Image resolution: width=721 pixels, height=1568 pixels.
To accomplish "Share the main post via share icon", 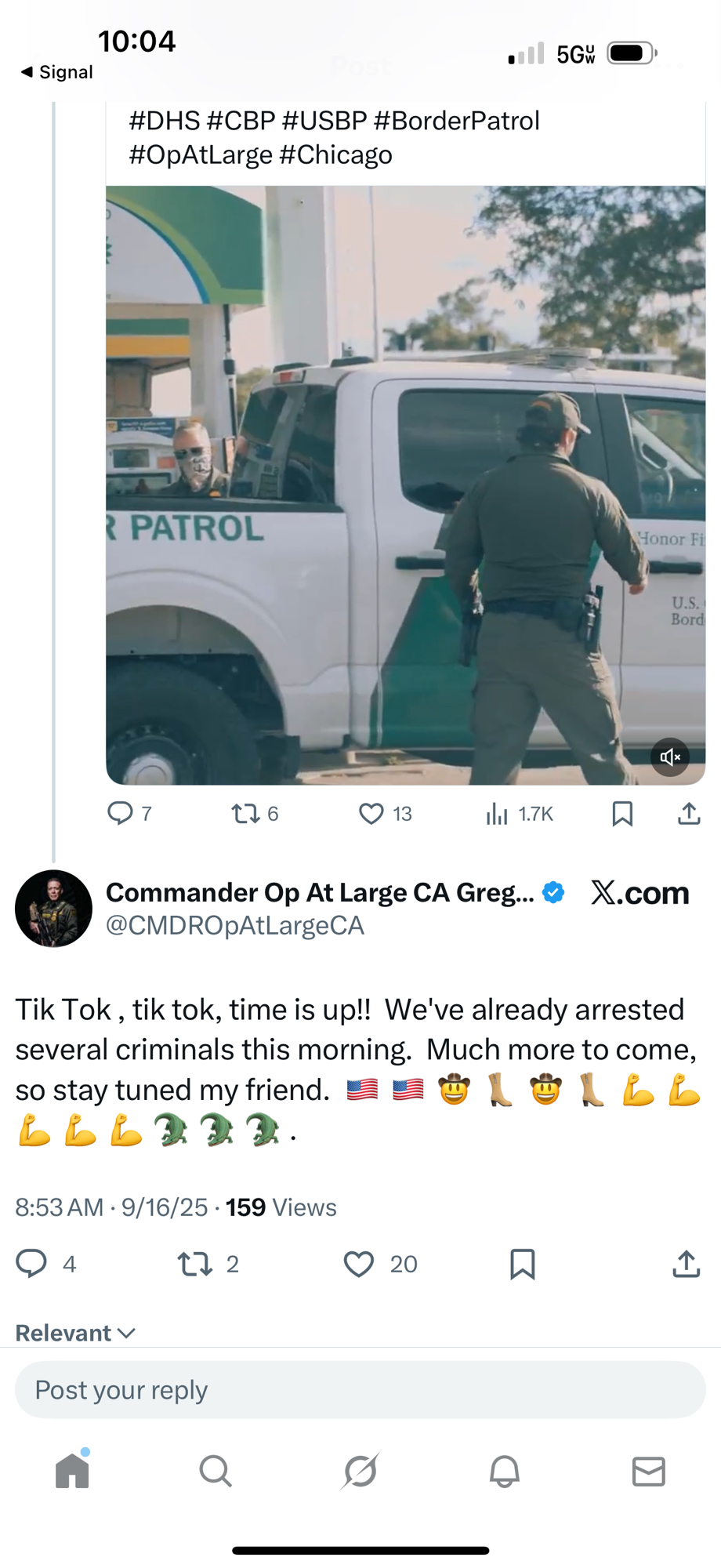I will 686,1264.
